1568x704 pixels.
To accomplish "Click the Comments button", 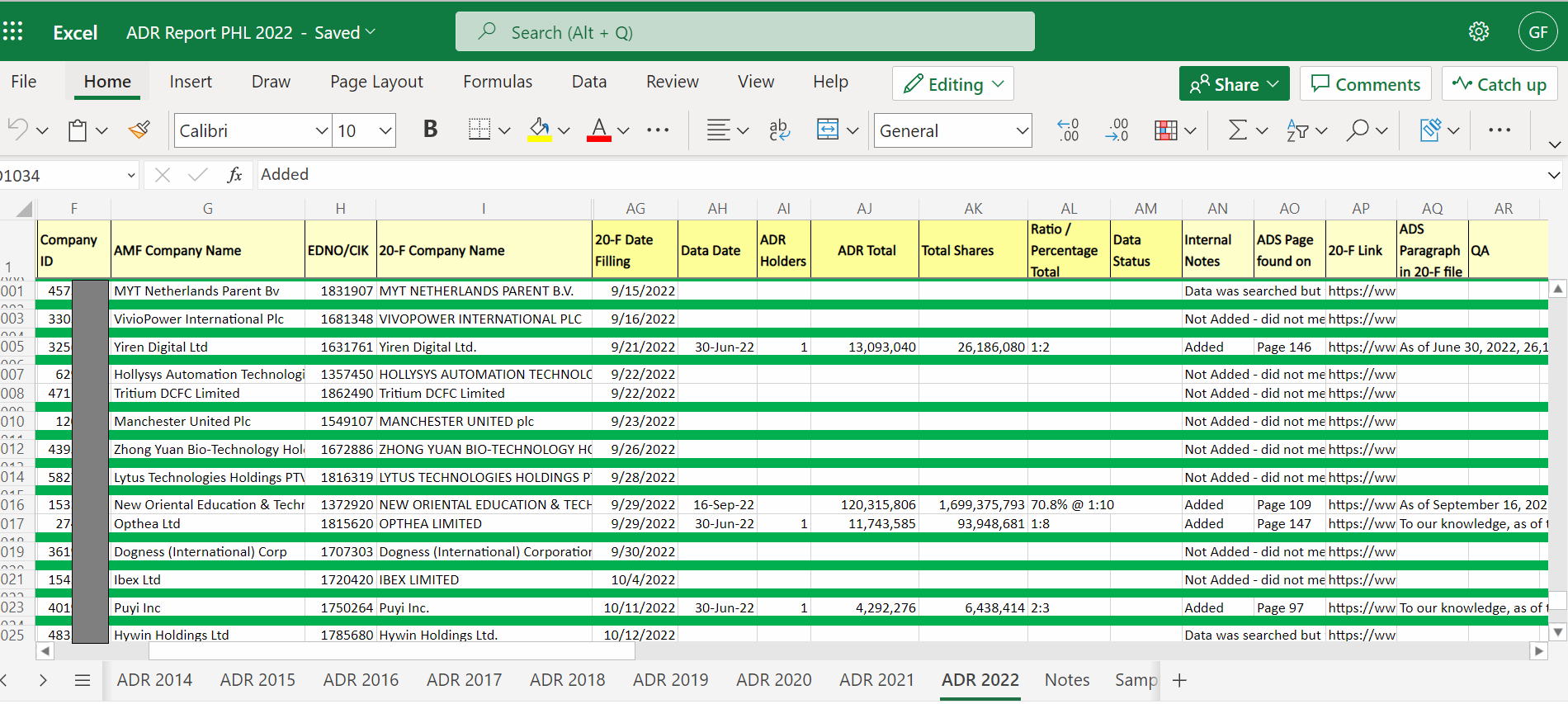I will point(1365,84).
